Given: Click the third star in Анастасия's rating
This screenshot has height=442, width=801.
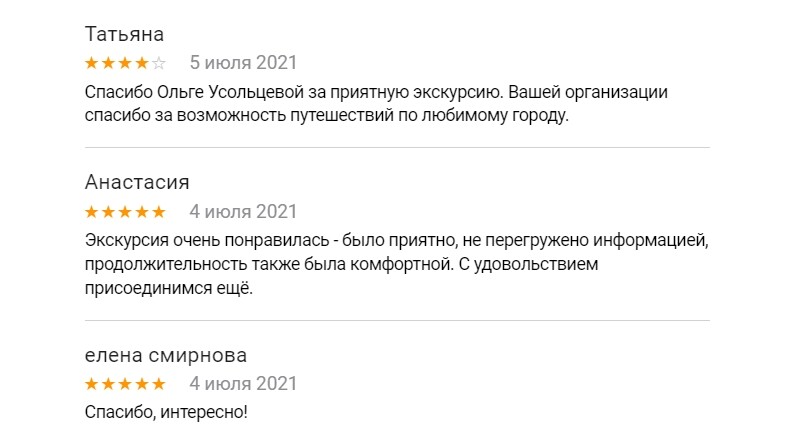Looking at the screenshot, I should click(x=125, y=212).
